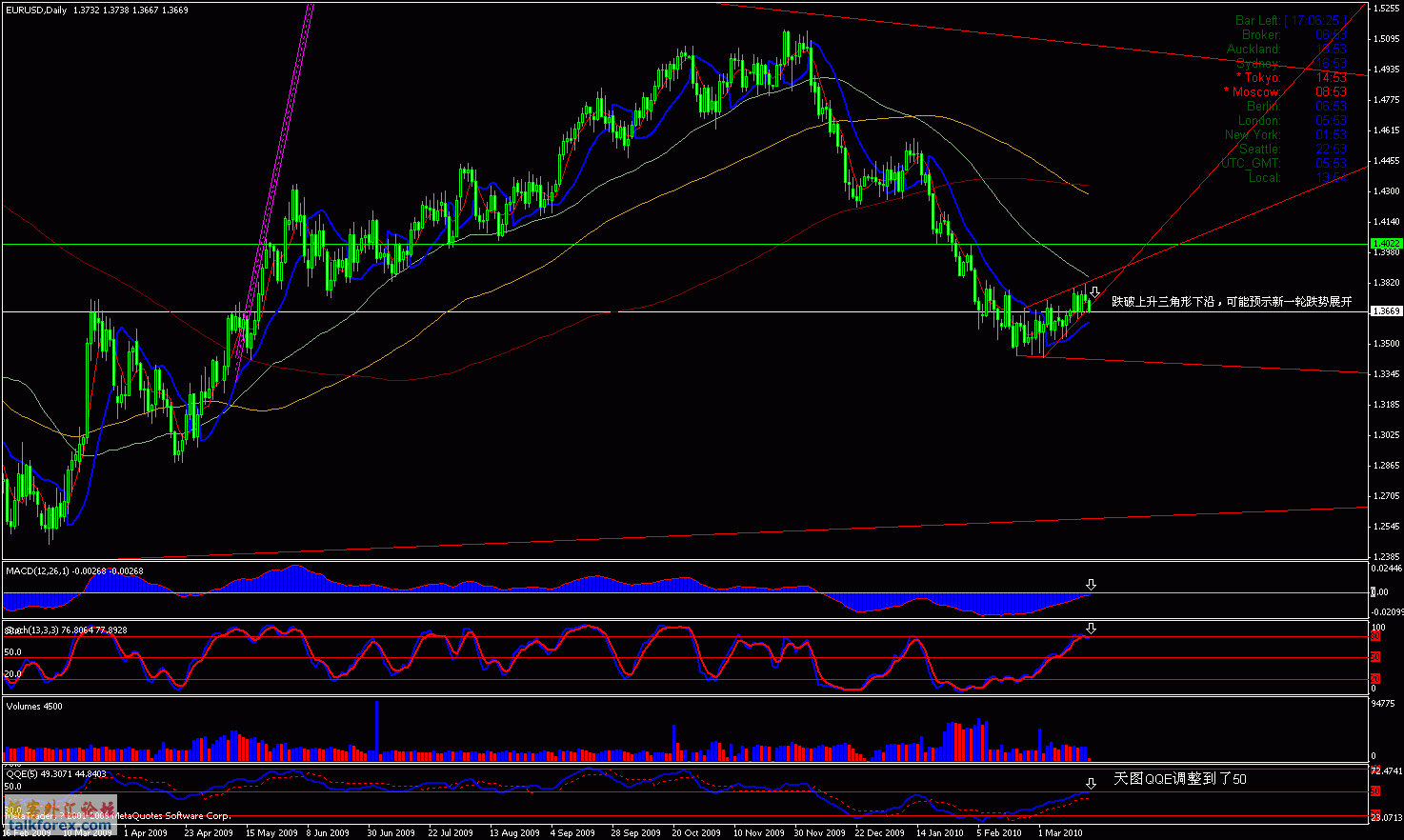The image size is (1404, 840).
Task: Click the 28 Sep 2009 date label
Action: (636, 833)
